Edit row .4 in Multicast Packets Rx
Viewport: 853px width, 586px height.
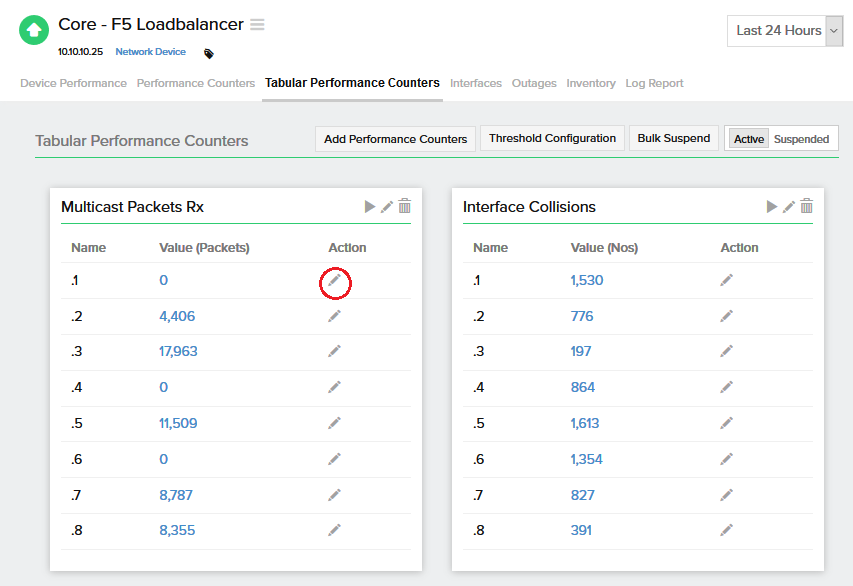(335, 387)
